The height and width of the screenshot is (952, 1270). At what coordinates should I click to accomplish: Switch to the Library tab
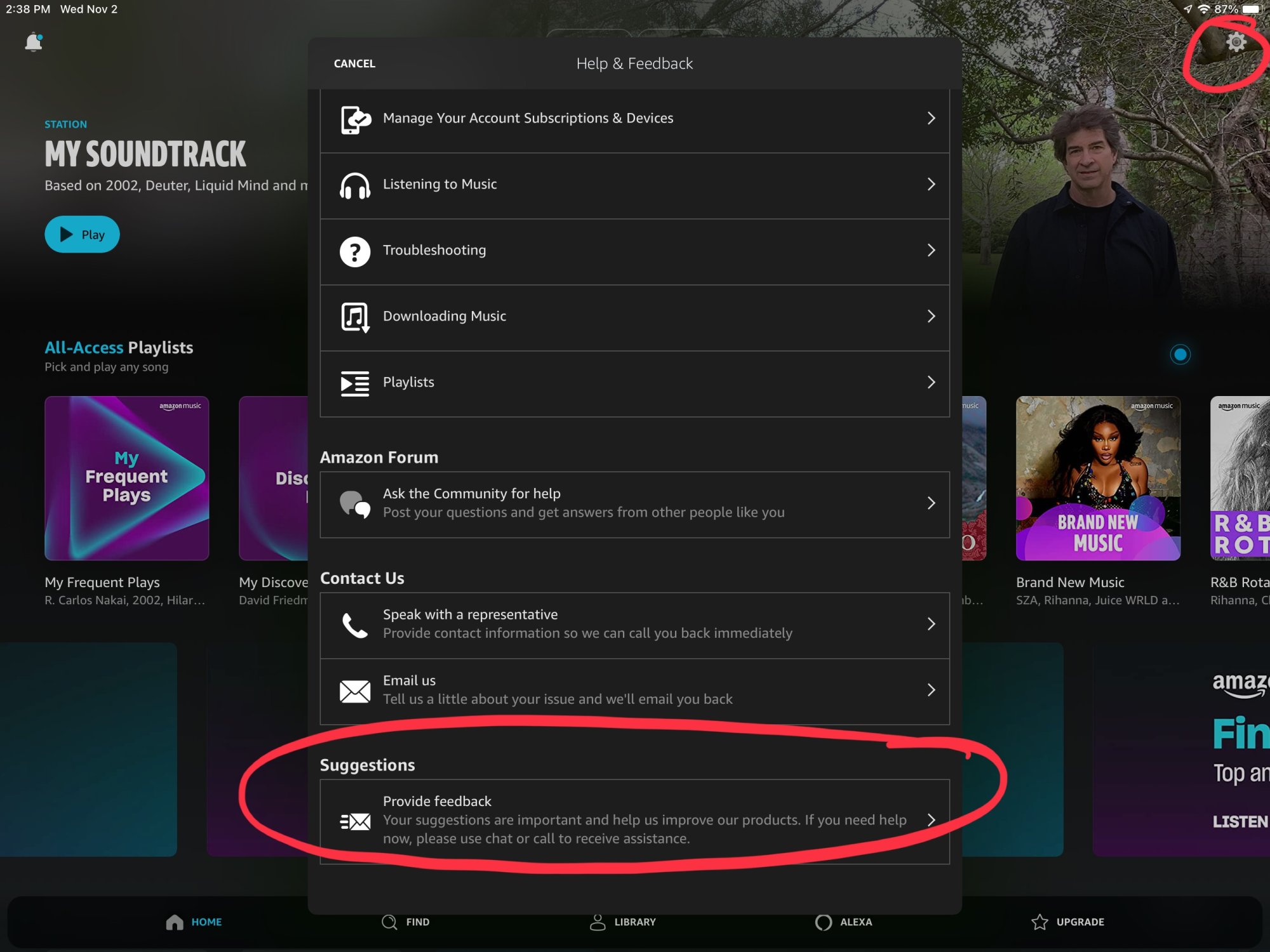(622, 922)
